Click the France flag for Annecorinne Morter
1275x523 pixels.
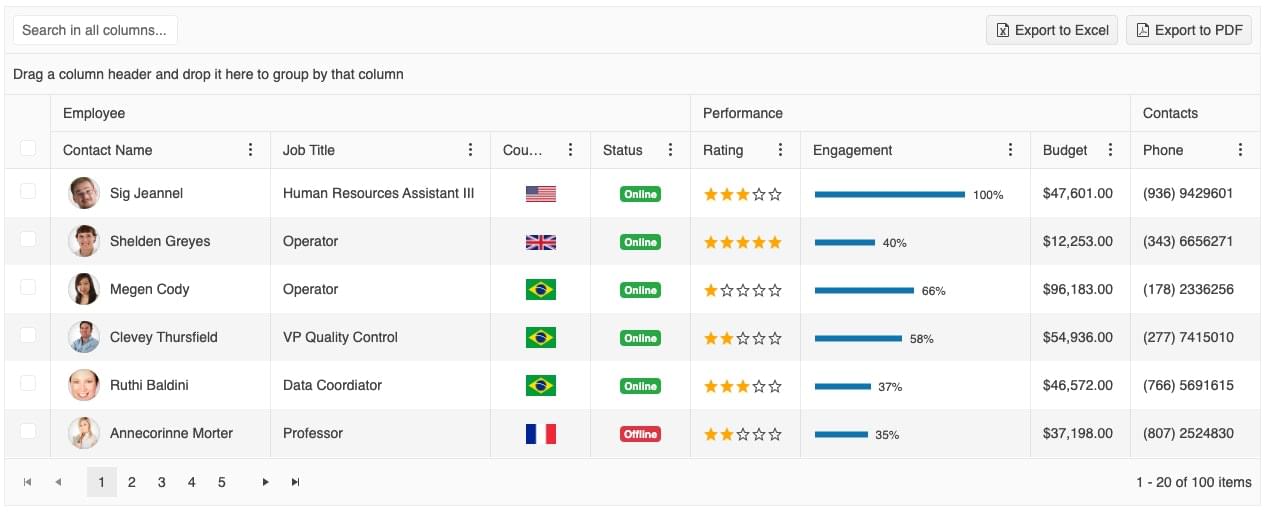click(540, 434)
